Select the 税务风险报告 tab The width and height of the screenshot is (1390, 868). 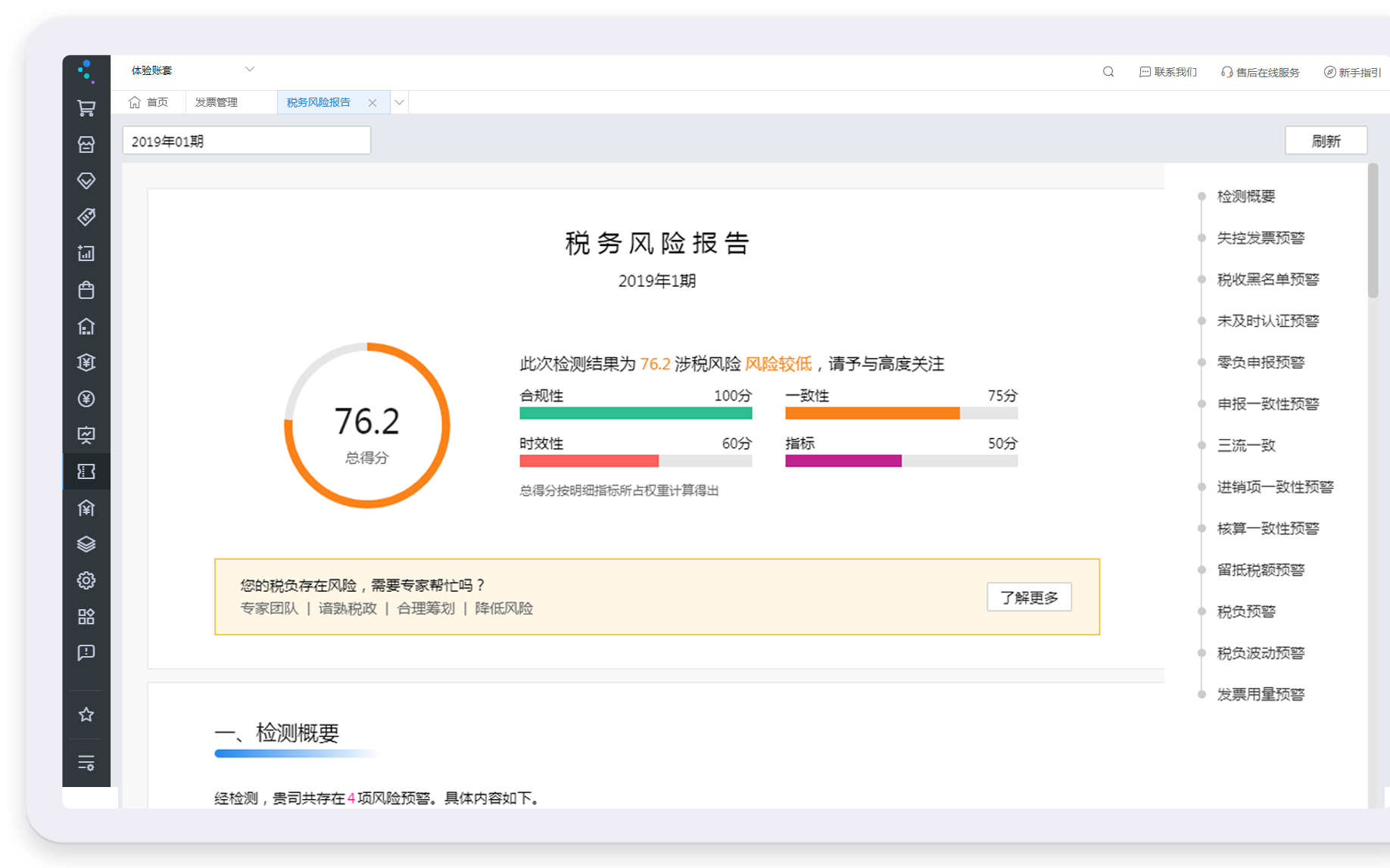pyautogui.click(x=319, y=102)
